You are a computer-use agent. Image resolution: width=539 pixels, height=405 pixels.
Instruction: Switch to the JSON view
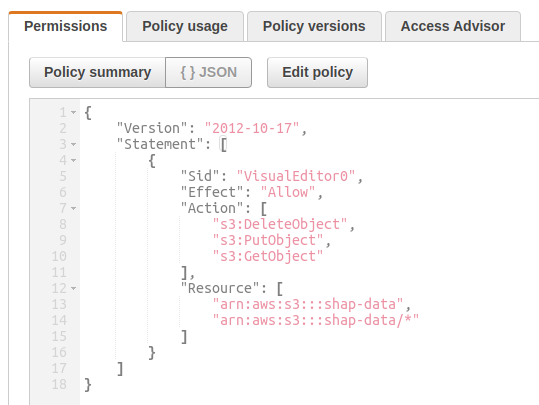pos(208,73)
